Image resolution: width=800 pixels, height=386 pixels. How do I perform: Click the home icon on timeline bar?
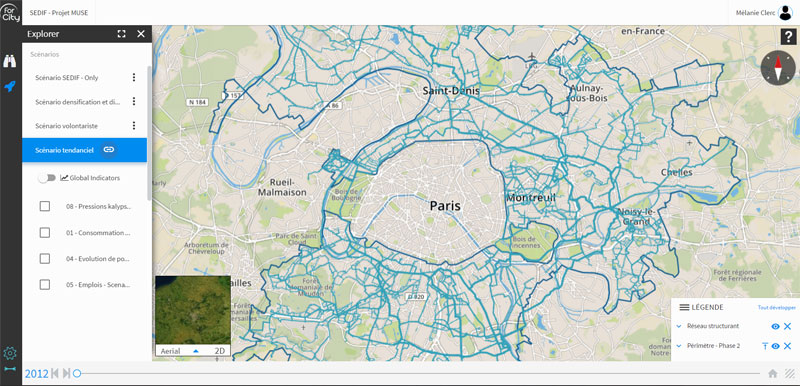click(x=772, y=374)
